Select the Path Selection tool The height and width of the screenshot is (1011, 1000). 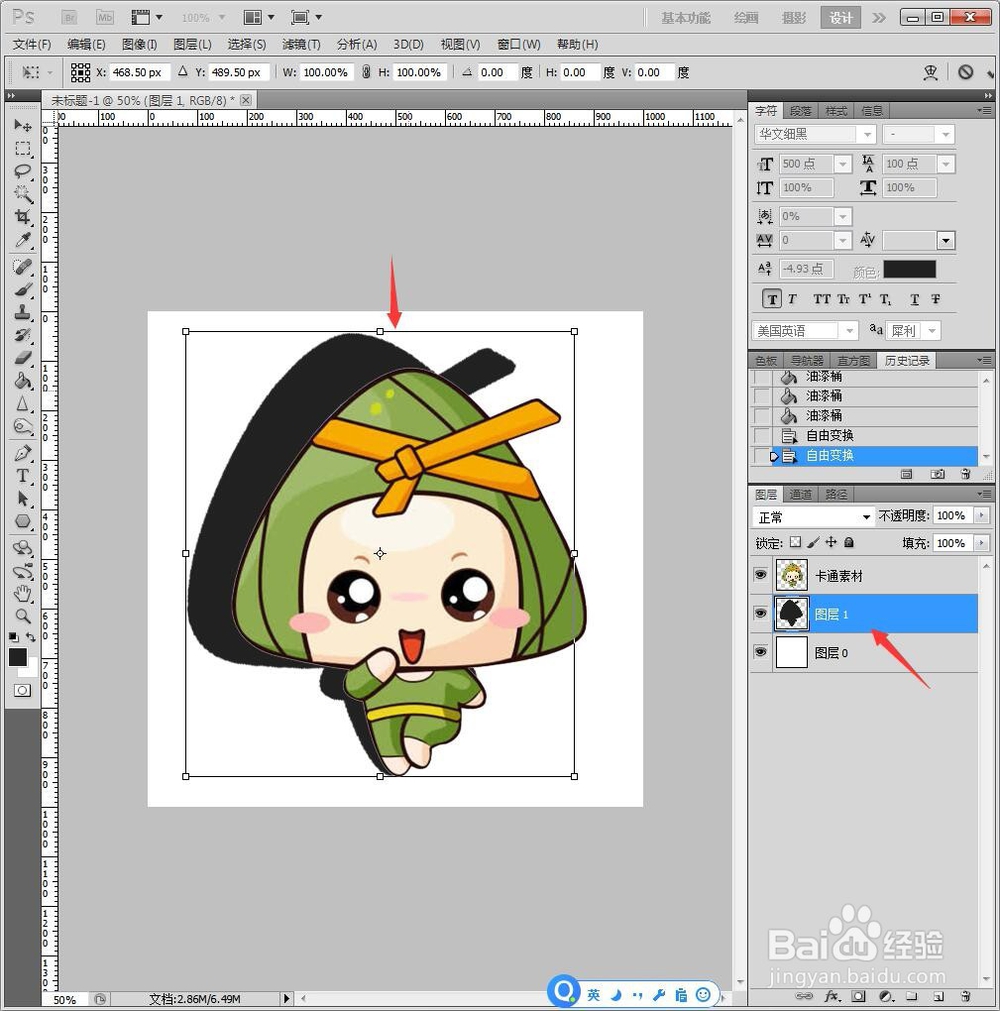pos(23,499)
